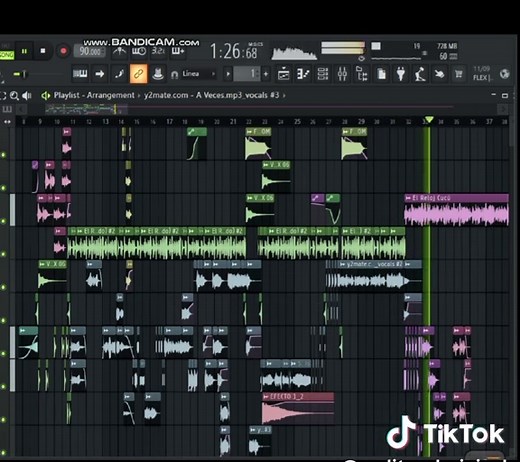The image size is (520, 462).
Task: Pause playback with the pause button
Action: coord(24,51)
